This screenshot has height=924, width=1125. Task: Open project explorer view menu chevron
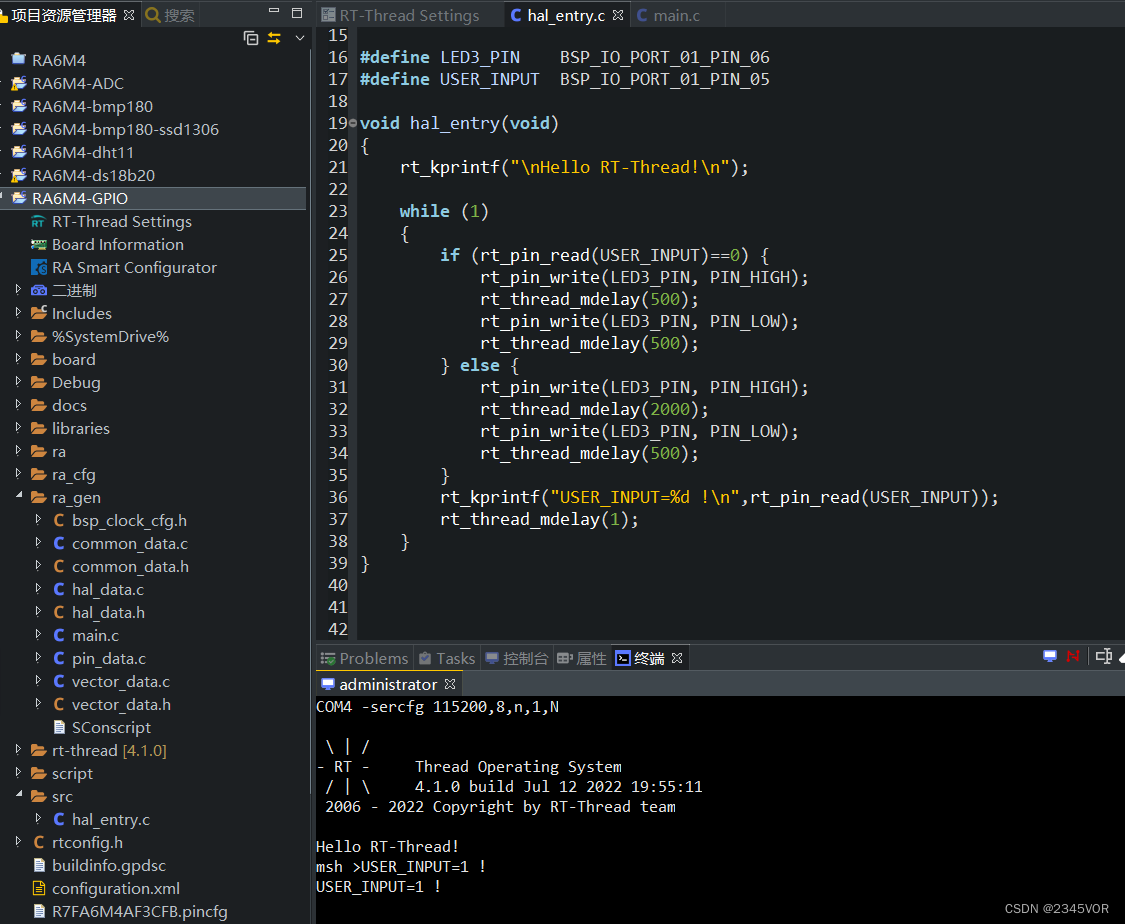pos(300,38)
